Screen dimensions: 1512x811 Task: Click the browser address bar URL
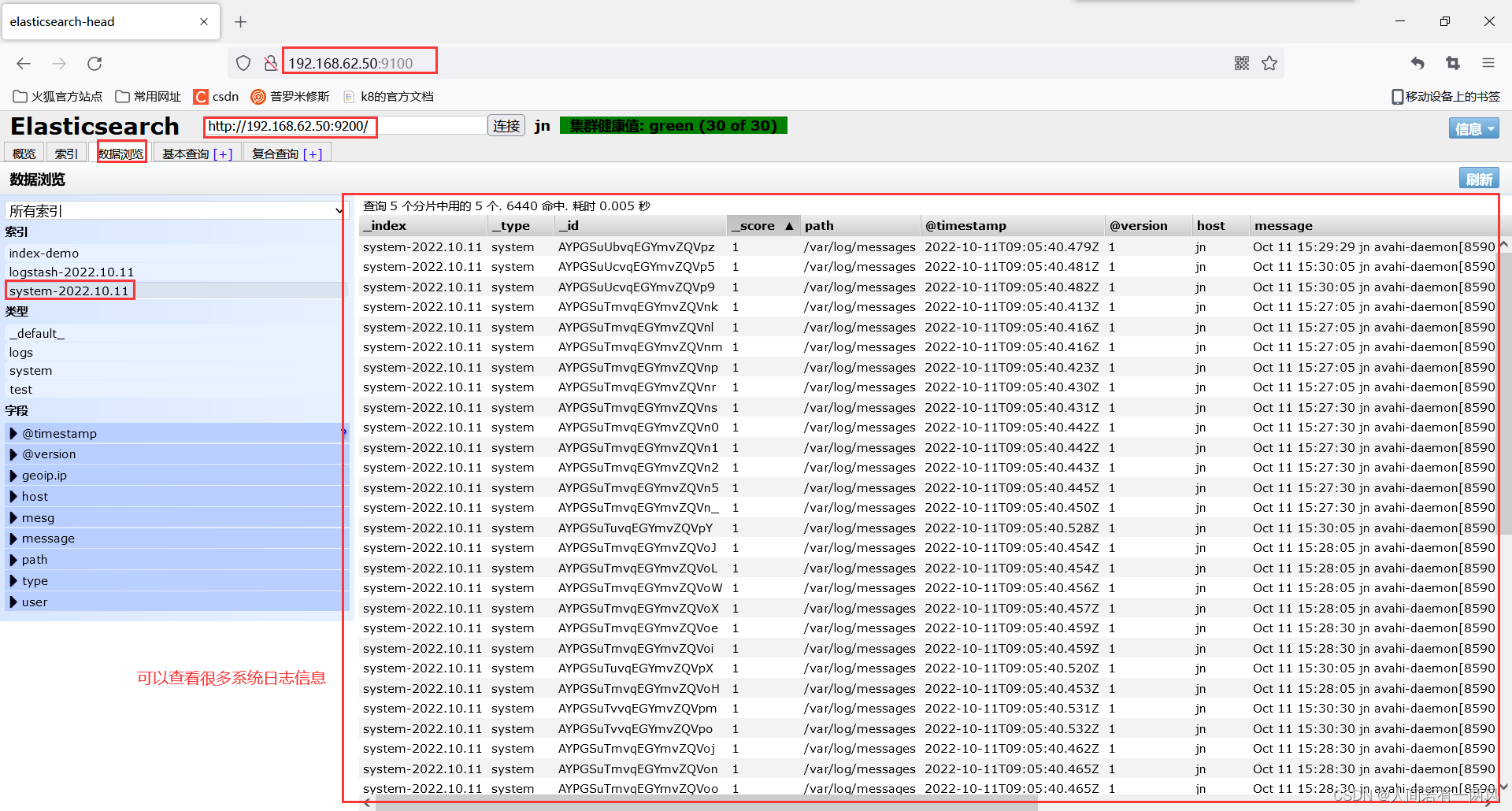350,63
